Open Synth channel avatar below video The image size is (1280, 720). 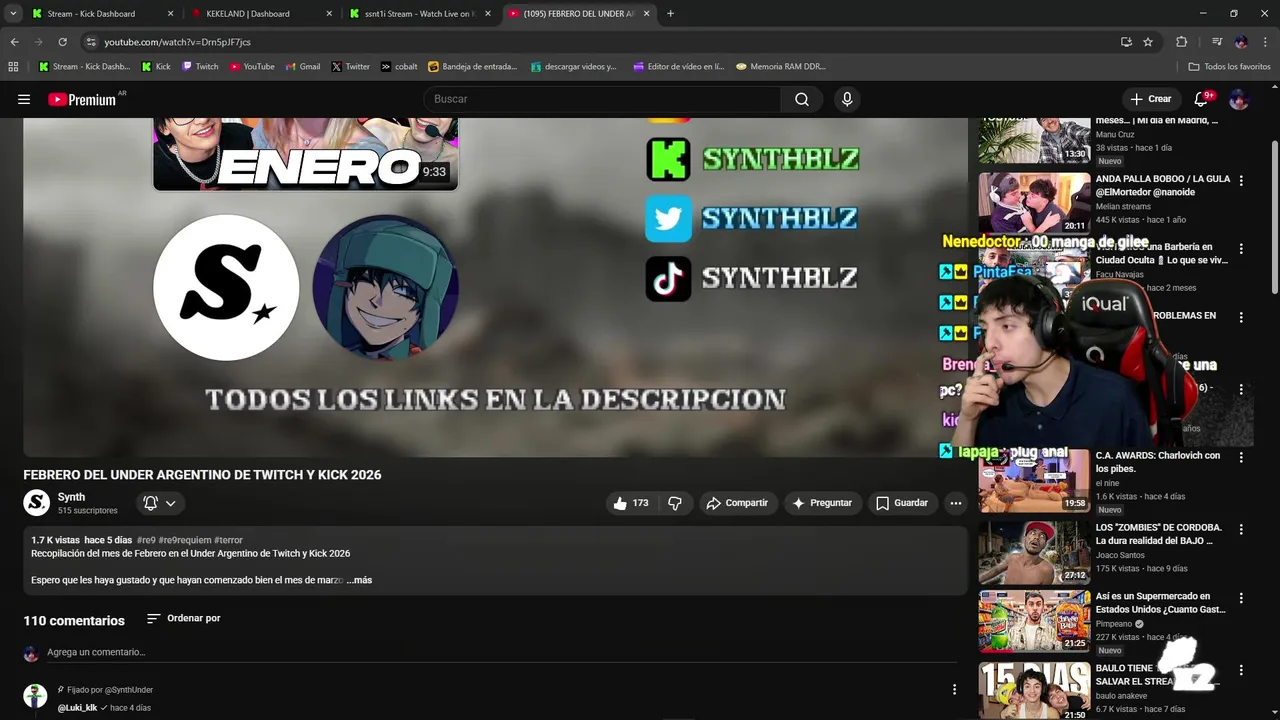click(x=36, y=503)
